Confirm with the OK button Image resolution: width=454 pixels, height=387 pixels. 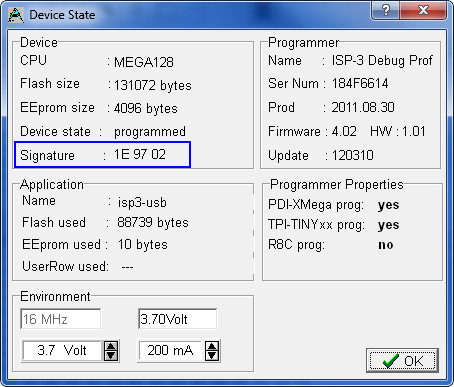coord(402,361)
